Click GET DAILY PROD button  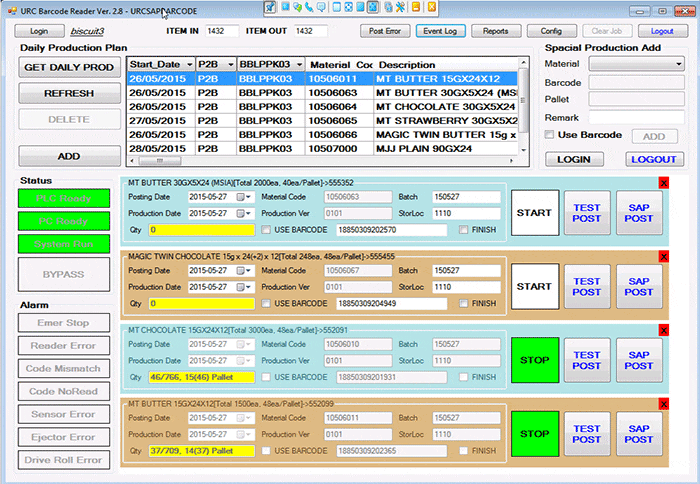point(69,67)
